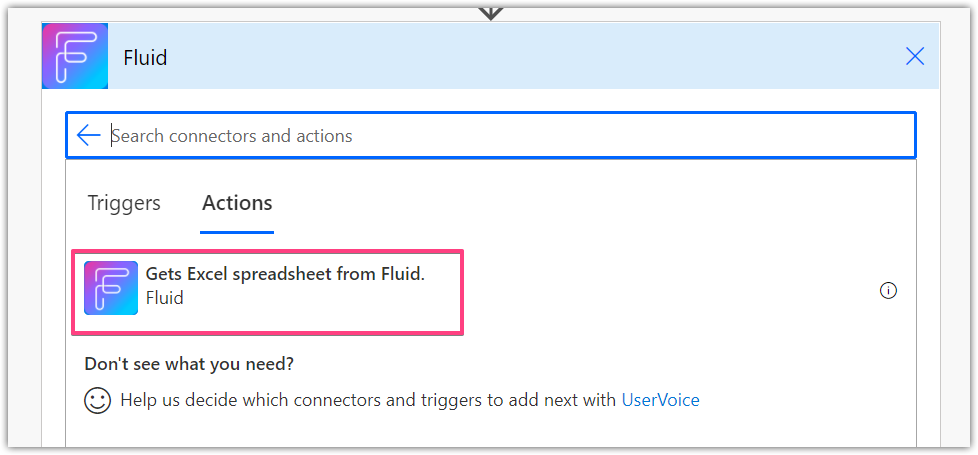Close the Fluid connector panel

(915, 57)
